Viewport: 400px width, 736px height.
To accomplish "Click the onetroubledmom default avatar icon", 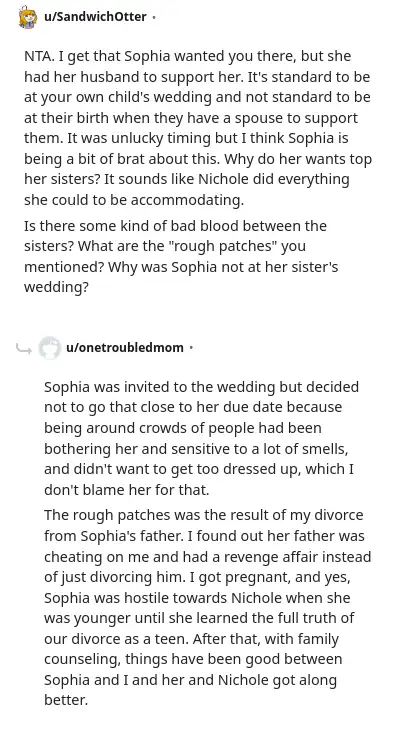I will point(49,348).
